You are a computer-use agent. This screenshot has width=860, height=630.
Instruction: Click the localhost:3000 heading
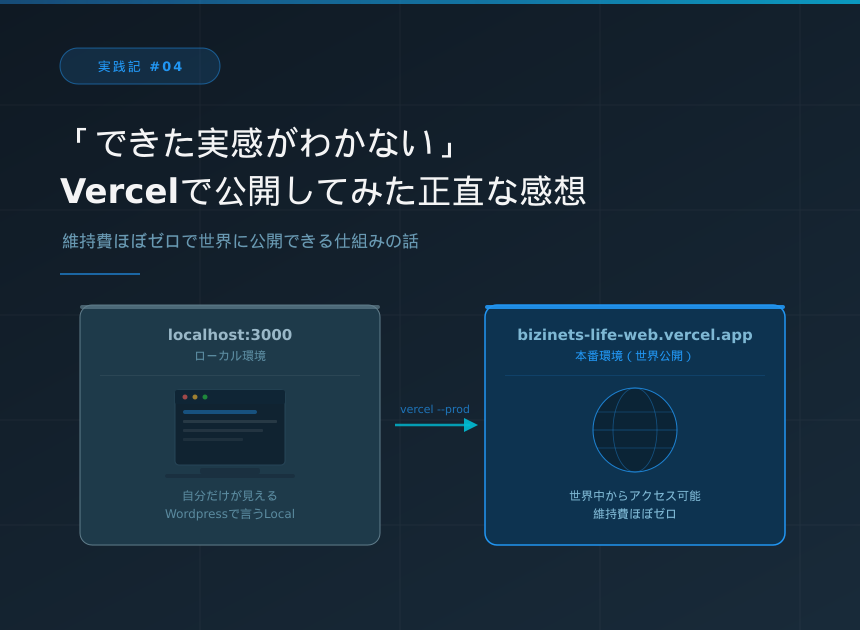(230, 335)
